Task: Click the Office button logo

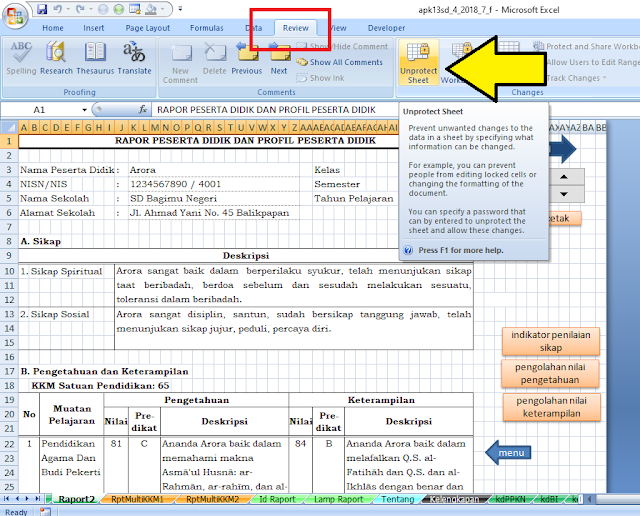Action: (15, 16)
